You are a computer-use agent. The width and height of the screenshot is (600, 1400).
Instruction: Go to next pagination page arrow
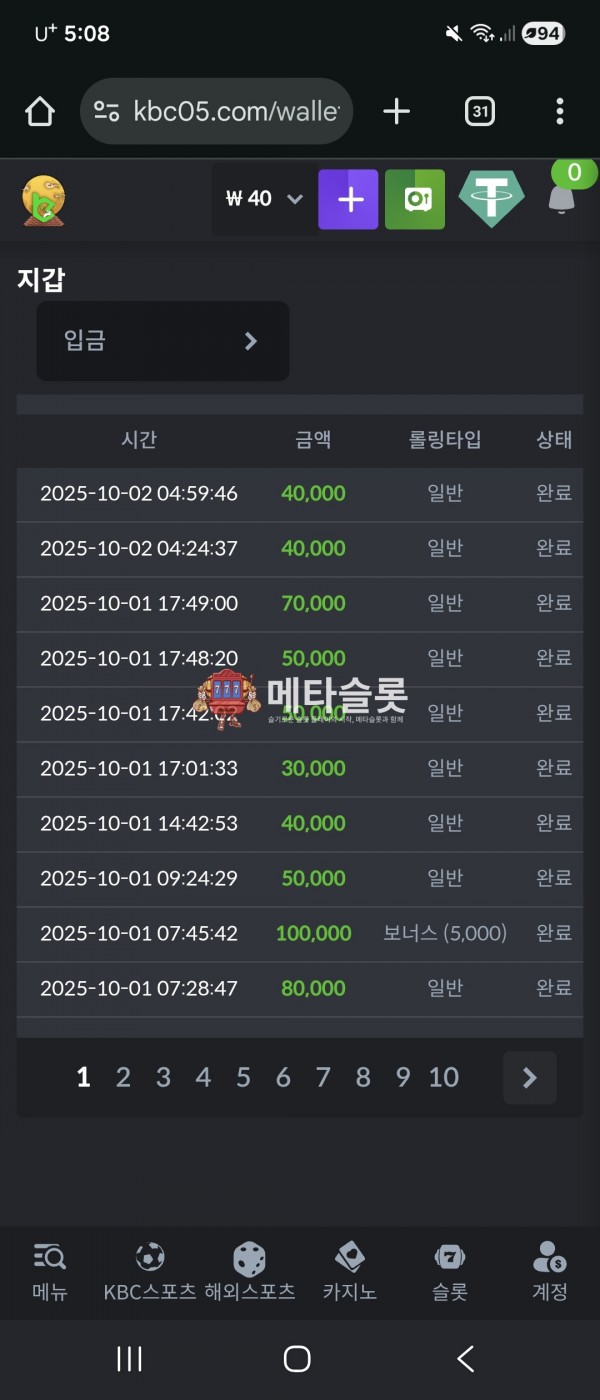[529, 1077]
